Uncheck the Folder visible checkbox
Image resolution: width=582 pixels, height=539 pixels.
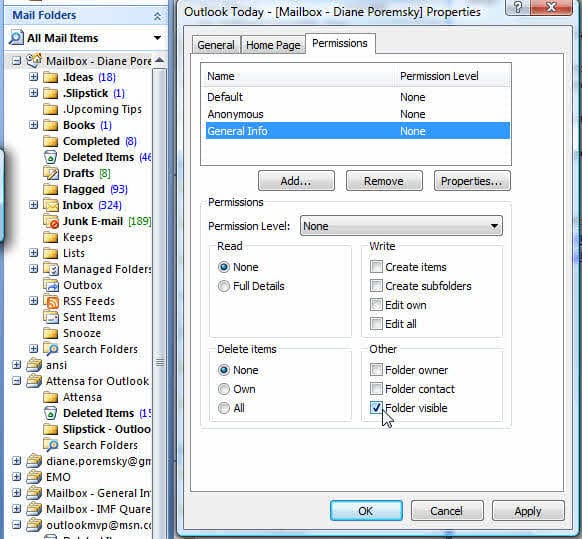pos(376,408)
